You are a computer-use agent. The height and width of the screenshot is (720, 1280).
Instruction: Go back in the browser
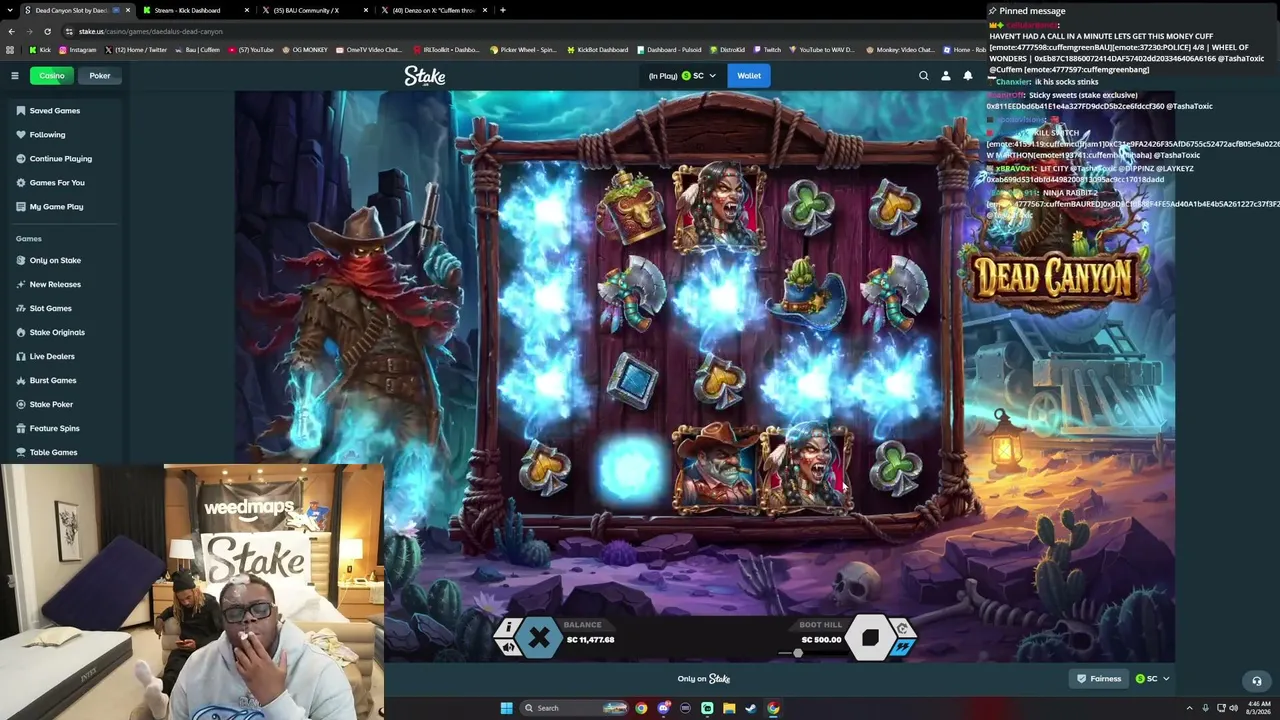click(x=11, y=31)
